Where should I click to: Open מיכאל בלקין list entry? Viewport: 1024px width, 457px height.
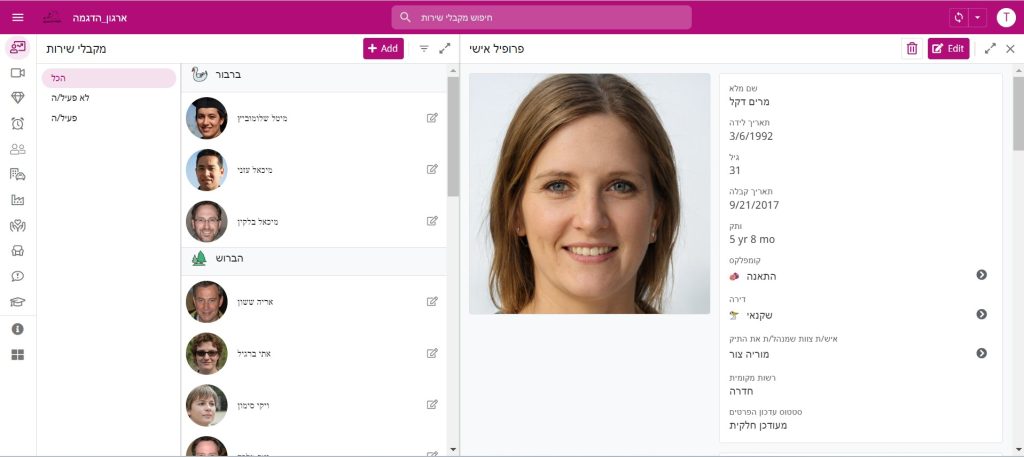tap(313, 221)
